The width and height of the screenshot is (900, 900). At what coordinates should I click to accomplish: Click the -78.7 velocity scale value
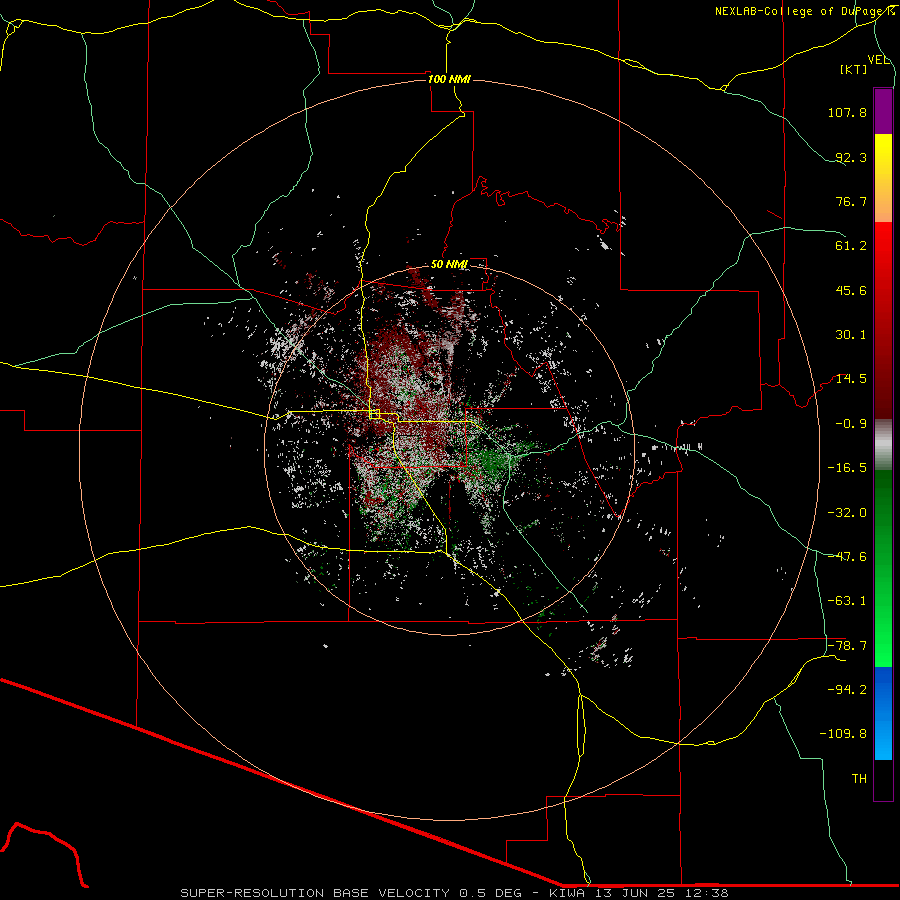click(x=847, y=646)
